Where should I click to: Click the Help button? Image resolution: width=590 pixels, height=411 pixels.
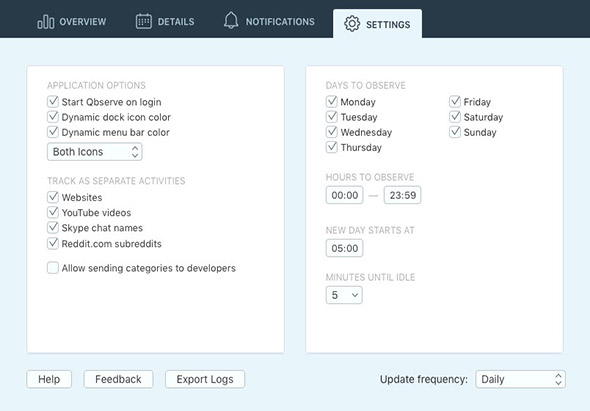49,379
